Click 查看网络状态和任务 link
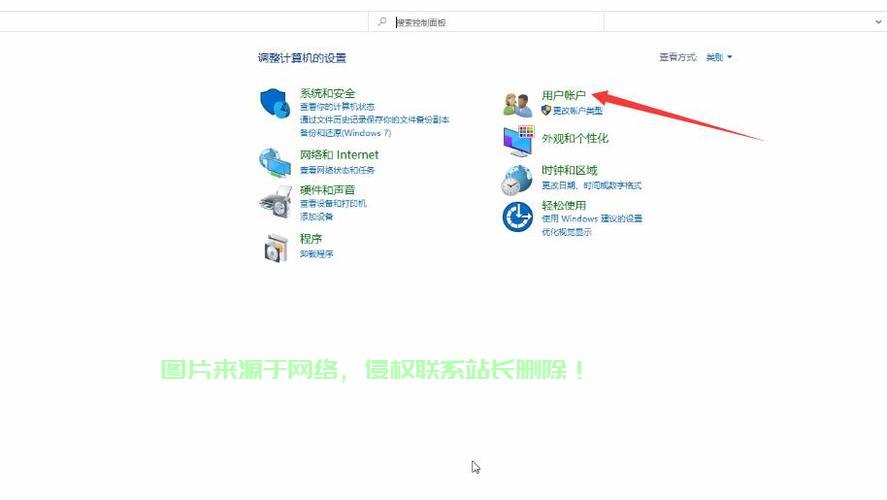The height and width of the screenshot is (500, 887). (339, 170)
